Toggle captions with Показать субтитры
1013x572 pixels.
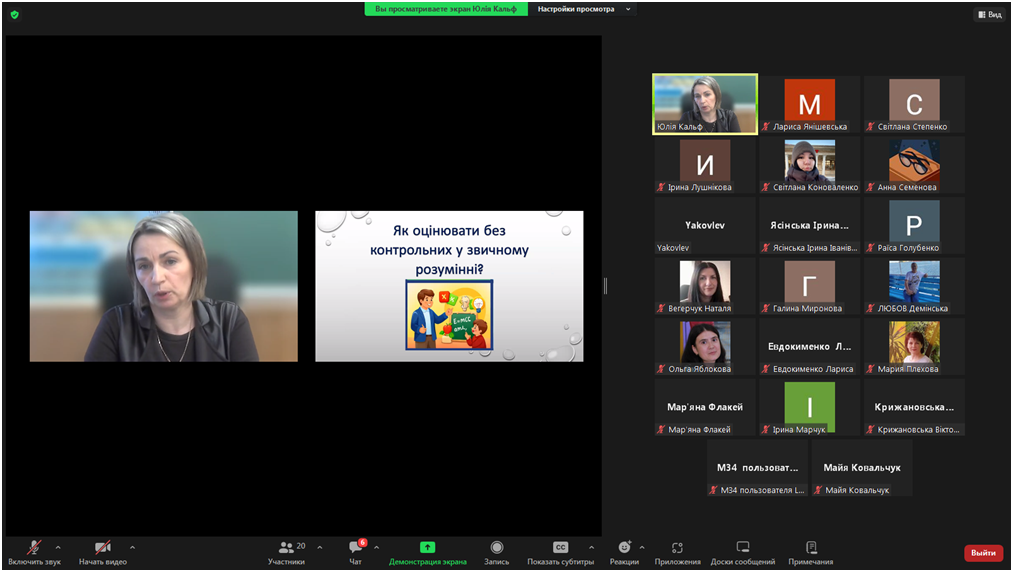point(560,552)
